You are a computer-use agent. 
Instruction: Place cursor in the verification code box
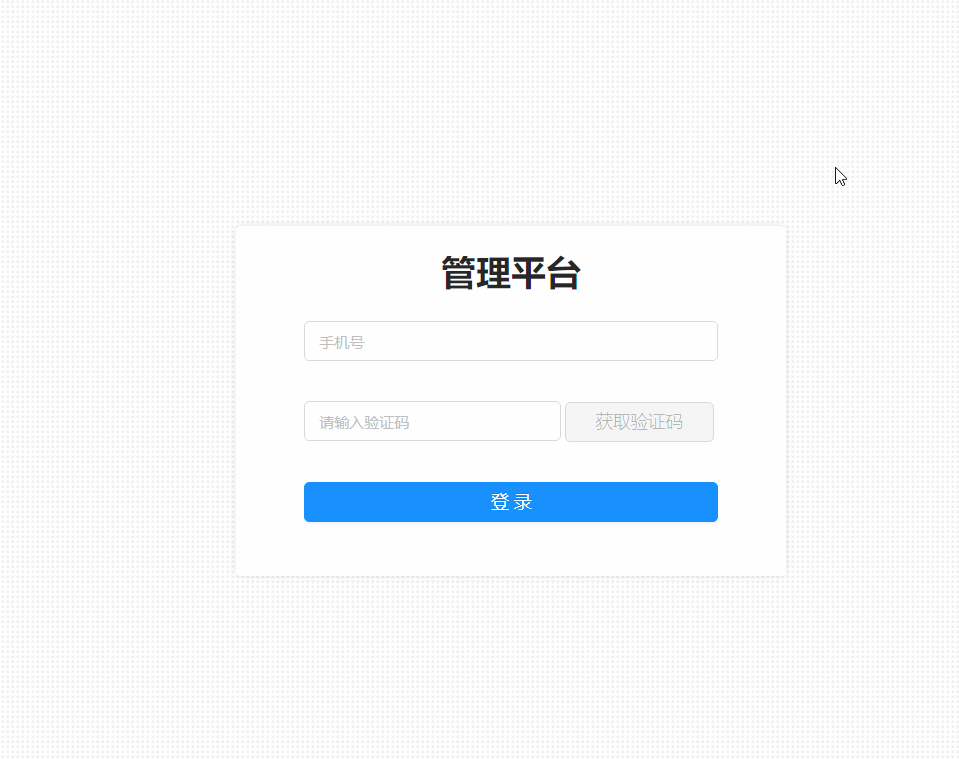pyautogui.click(x=432, y=421)
